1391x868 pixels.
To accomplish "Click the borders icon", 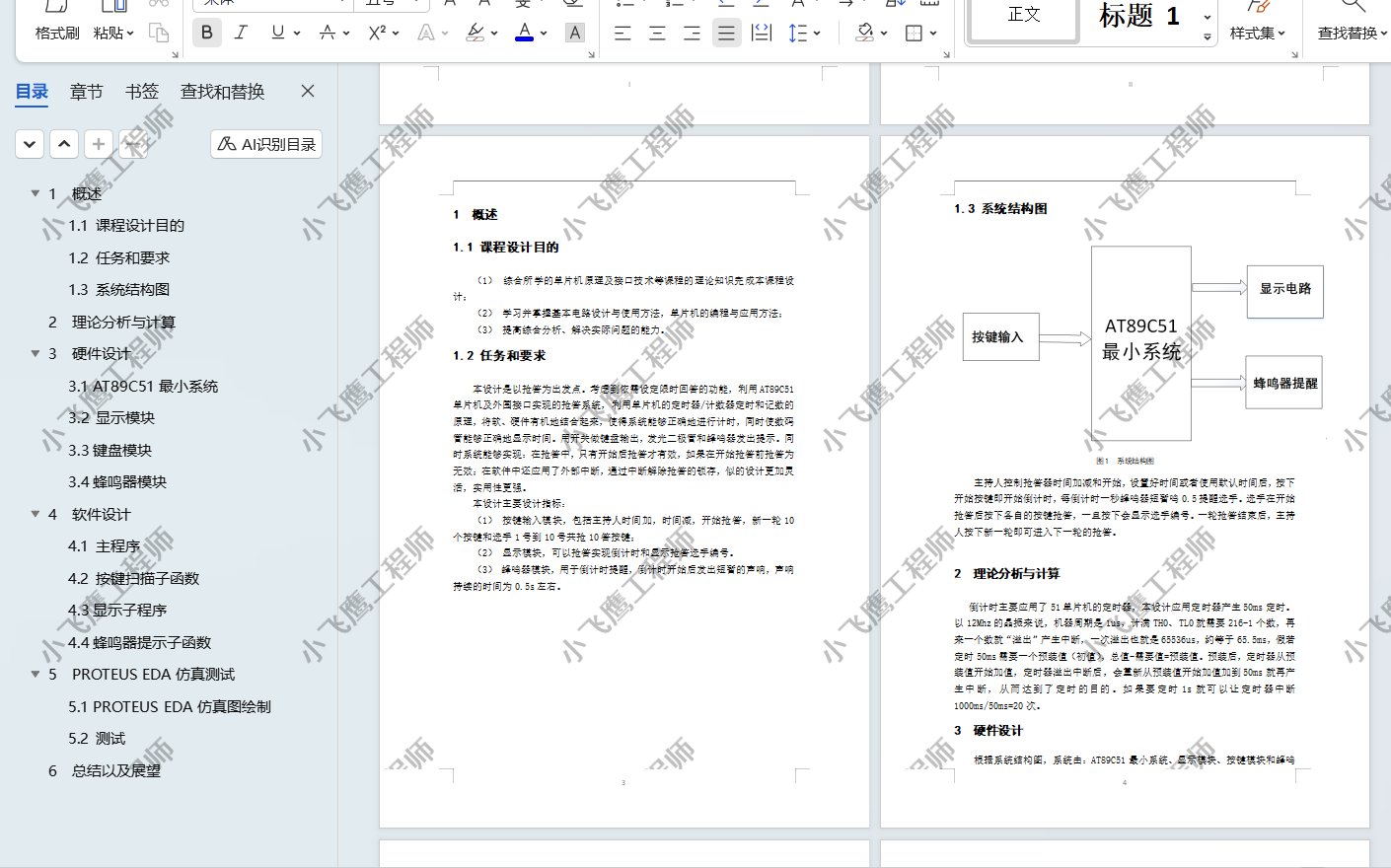I will point(914,33).
